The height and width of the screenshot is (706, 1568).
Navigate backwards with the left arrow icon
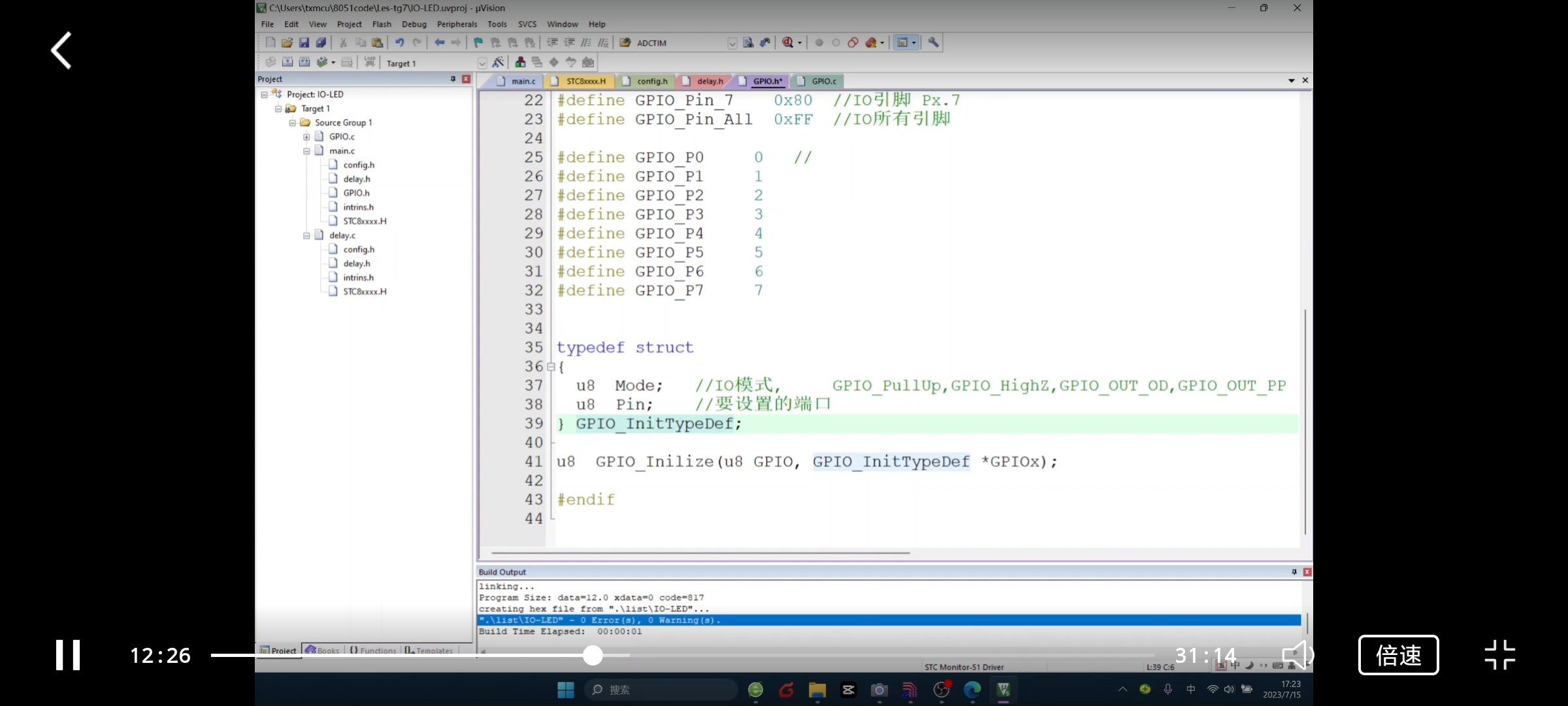point(439,42)
